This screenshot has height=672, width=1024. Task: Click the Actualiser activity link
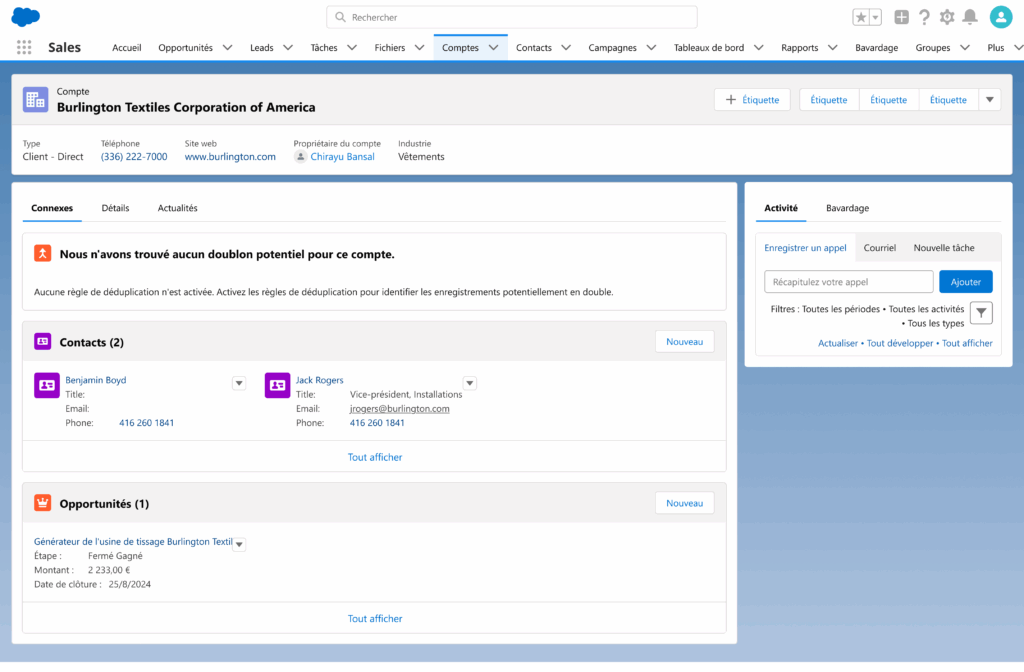click(x=838, y=343)
